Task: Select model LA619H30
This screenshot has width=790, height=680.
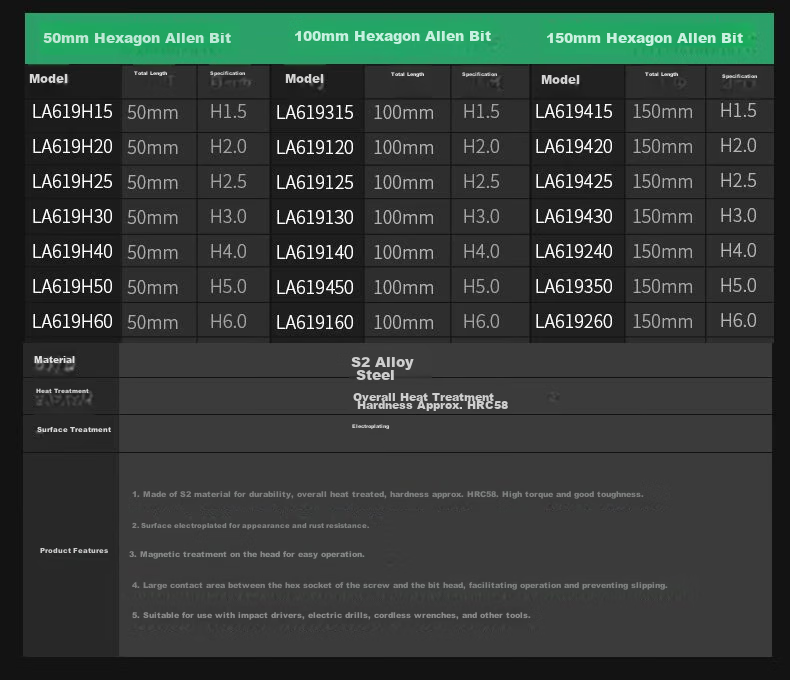Action: [72, 217]
